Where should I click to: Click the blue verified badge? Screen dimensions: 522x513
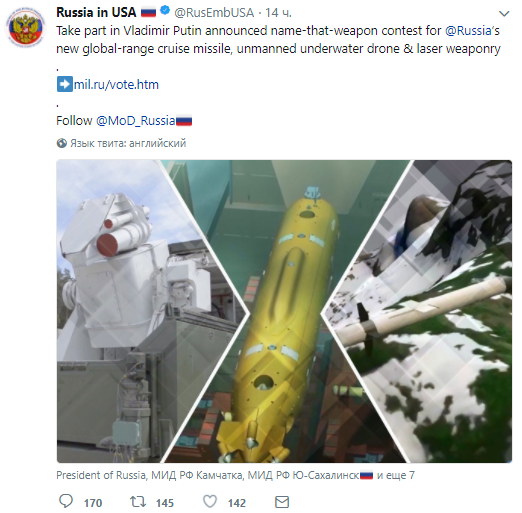pos(165,11)
